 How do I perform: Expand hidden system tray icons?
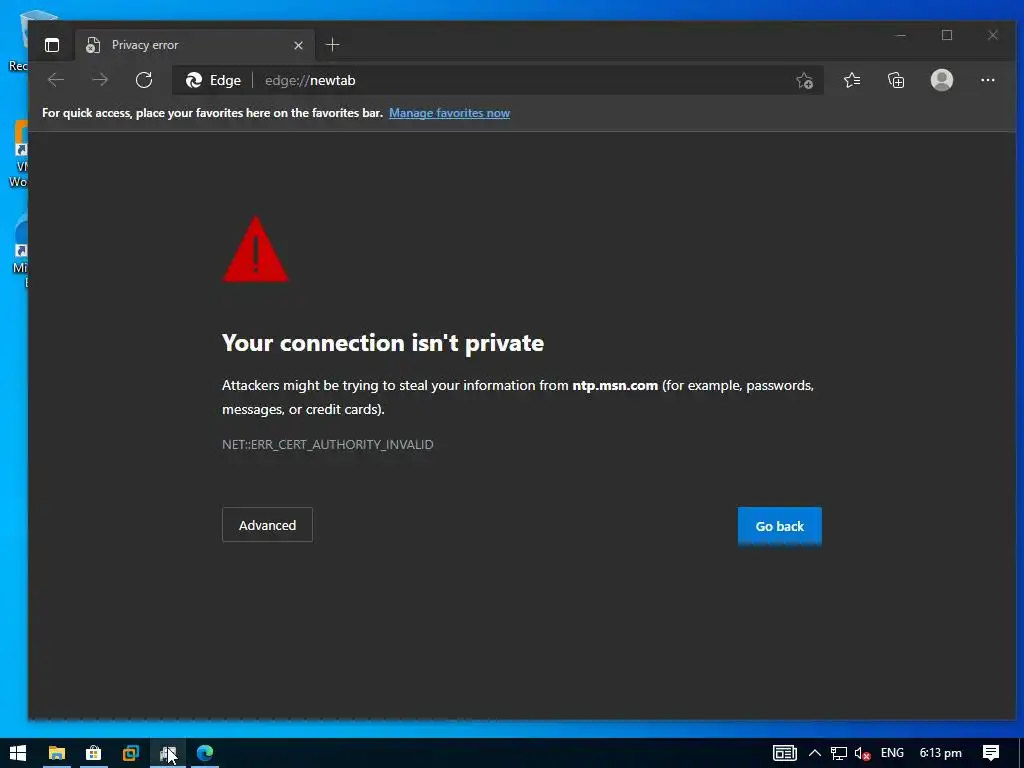(814, 753)
